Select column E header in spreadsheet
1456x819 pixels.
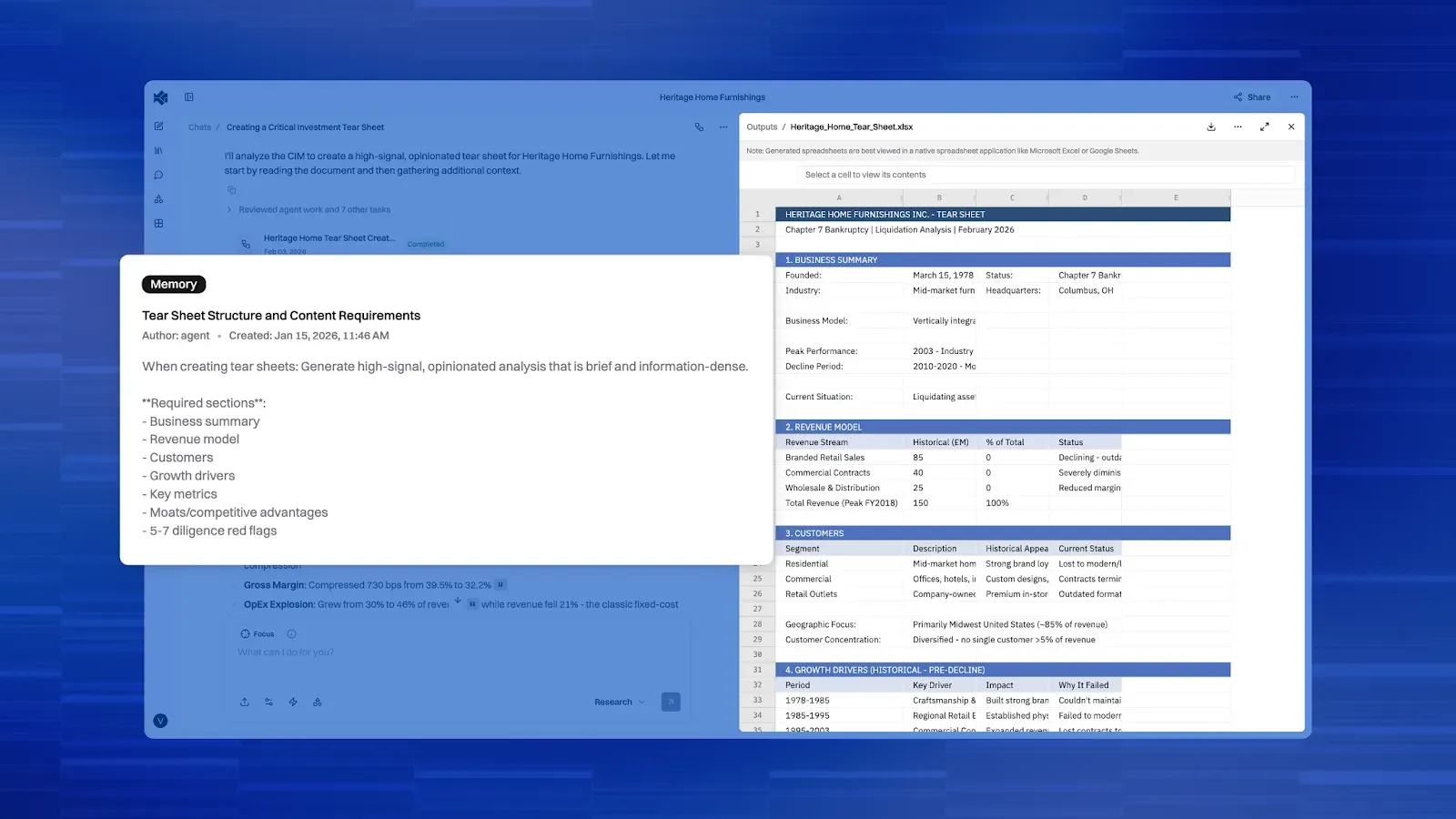click(x=1176, y=197)
